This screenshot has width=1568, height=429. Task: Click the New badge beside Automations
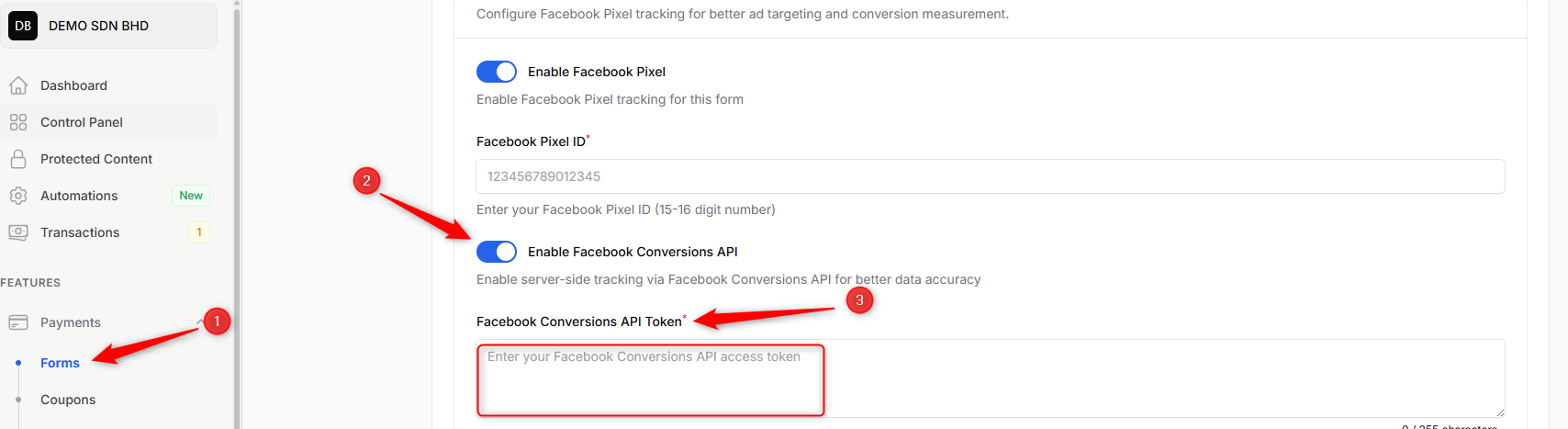pos(191,196)
